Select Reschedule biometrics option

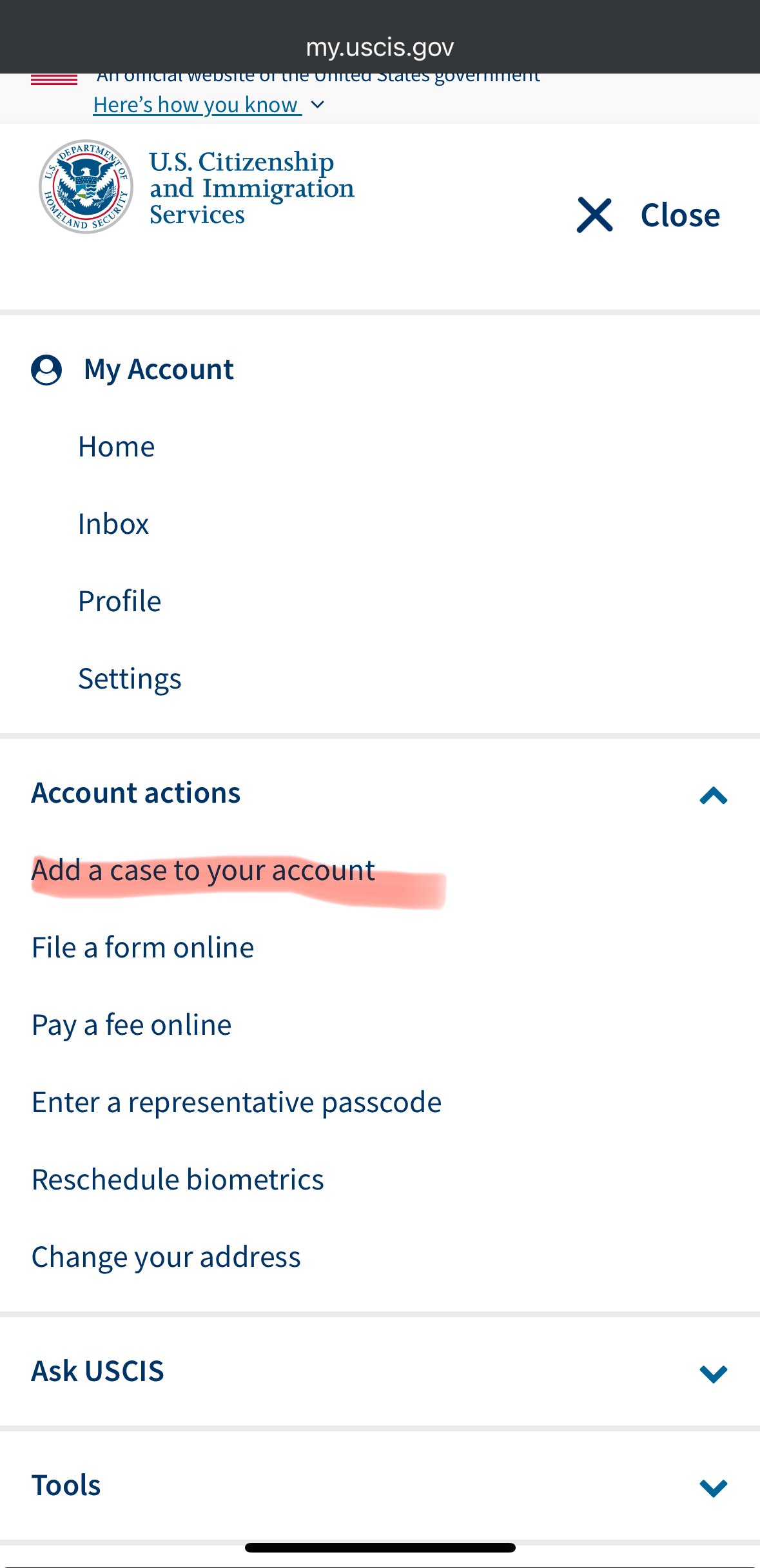coord(177,1180)
